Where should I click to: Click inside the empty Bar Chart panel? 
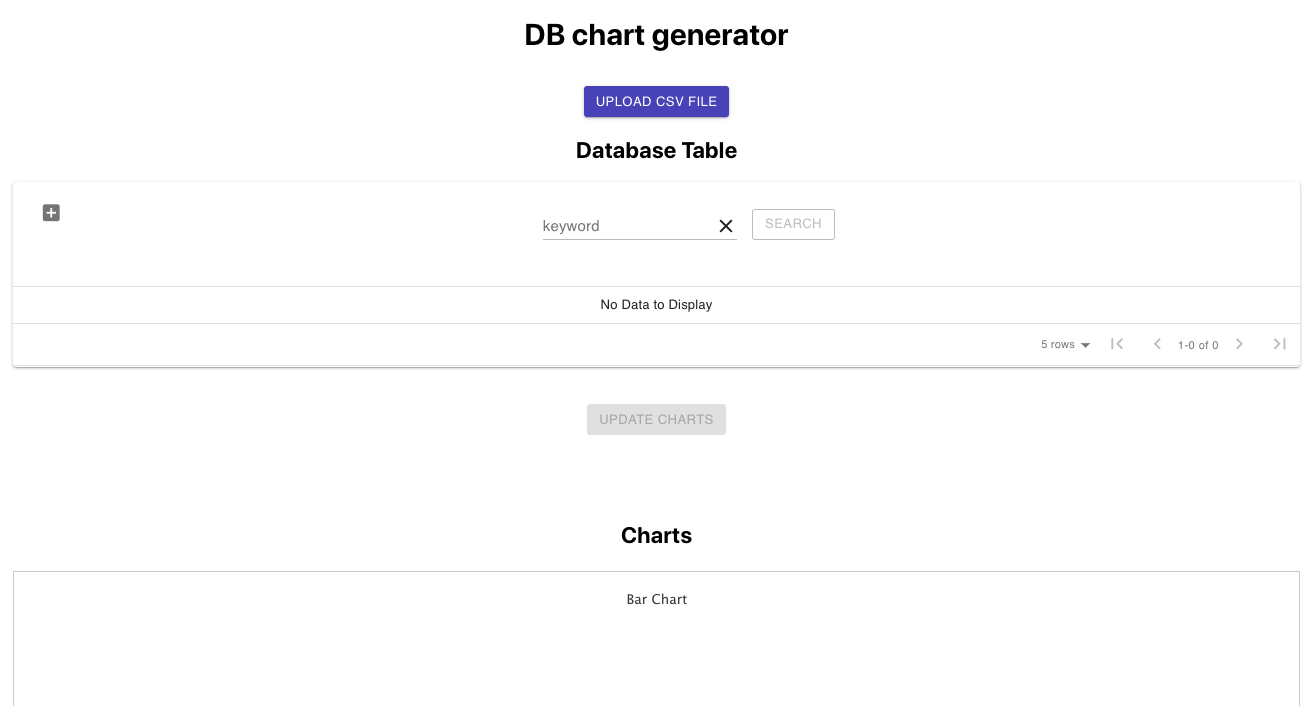[x=656, y=660]
